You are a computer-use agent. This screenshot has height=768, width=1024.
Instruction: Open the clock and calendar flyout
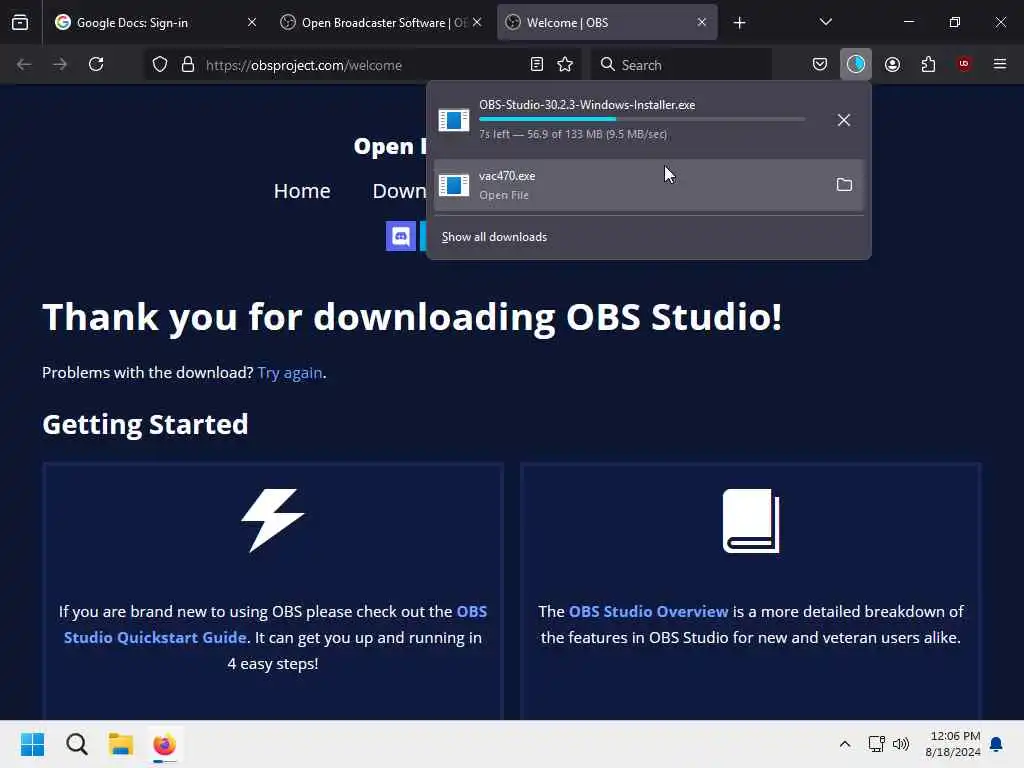(x=953, y=744)
